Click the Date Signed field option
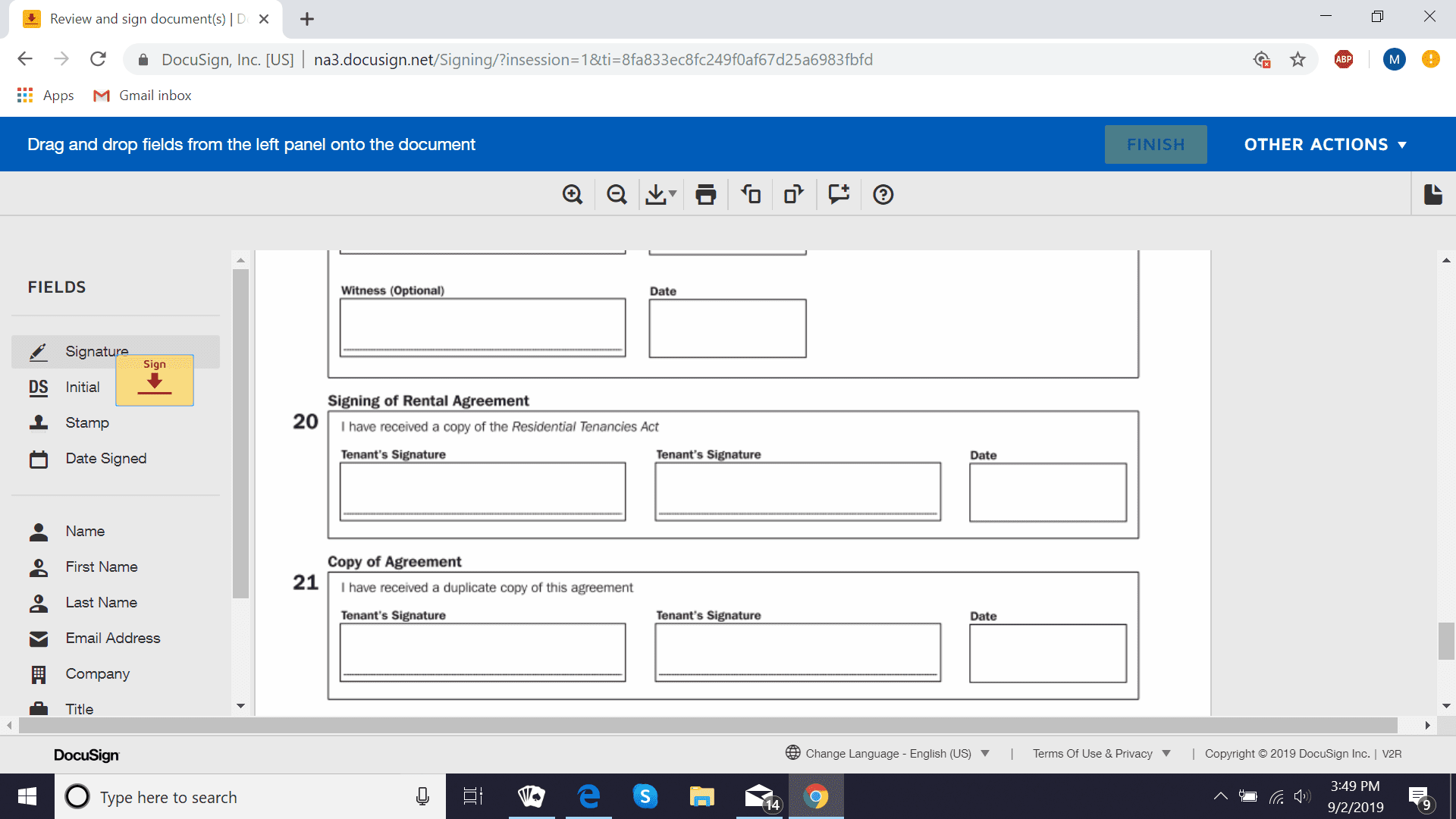Viewport: 1456px width, 819px height. pos(104,458)
